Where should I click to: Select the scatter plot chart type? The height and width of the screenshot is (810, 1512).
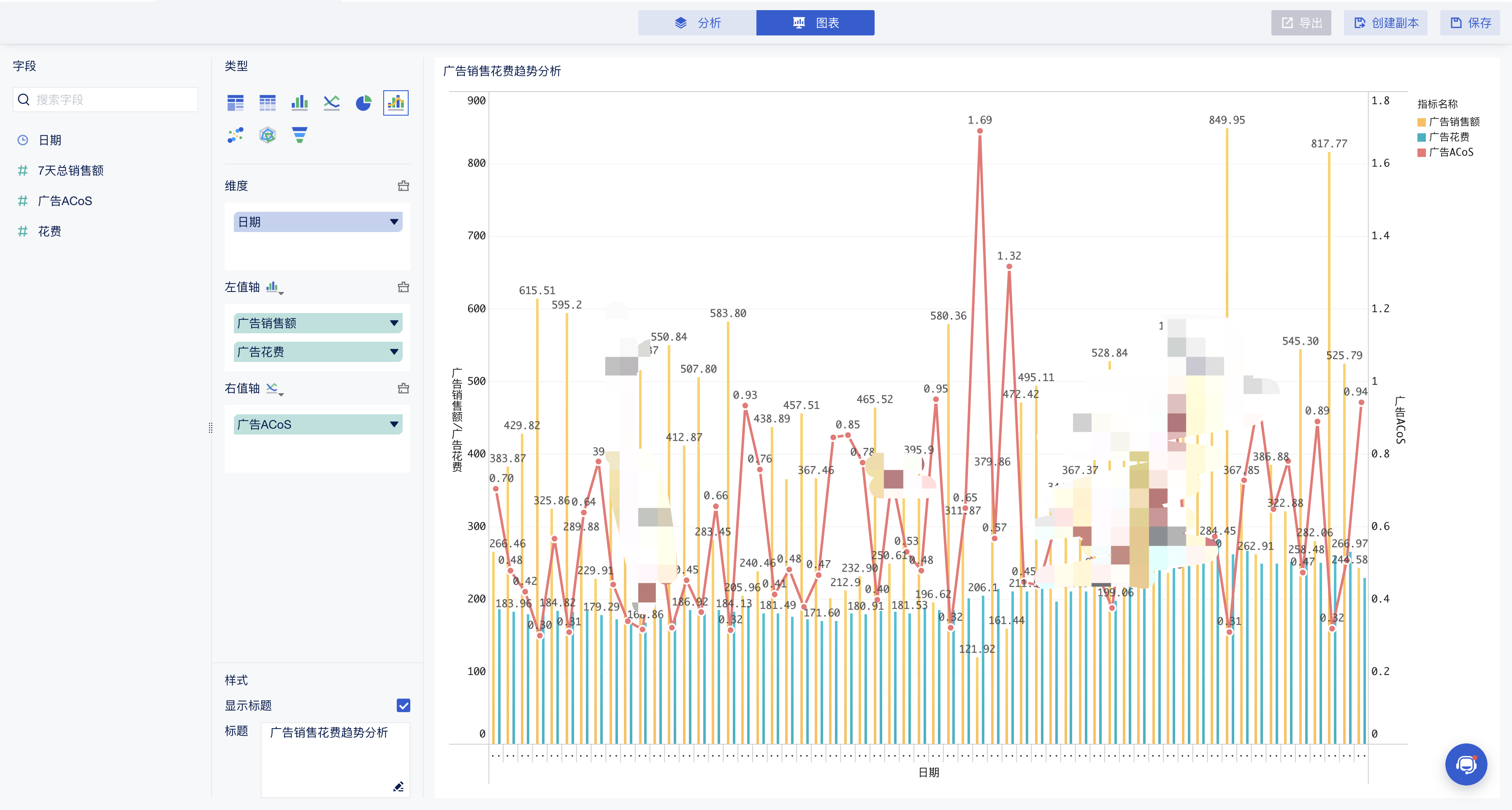[236, 135]
